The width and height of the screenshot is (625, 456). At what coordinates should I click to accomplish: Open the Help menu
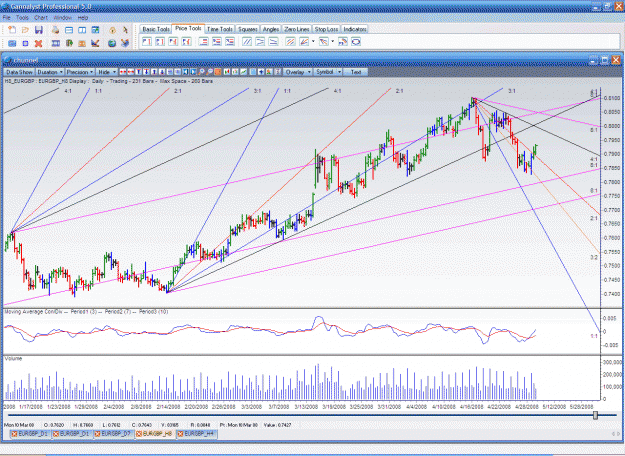click(83, 18)
